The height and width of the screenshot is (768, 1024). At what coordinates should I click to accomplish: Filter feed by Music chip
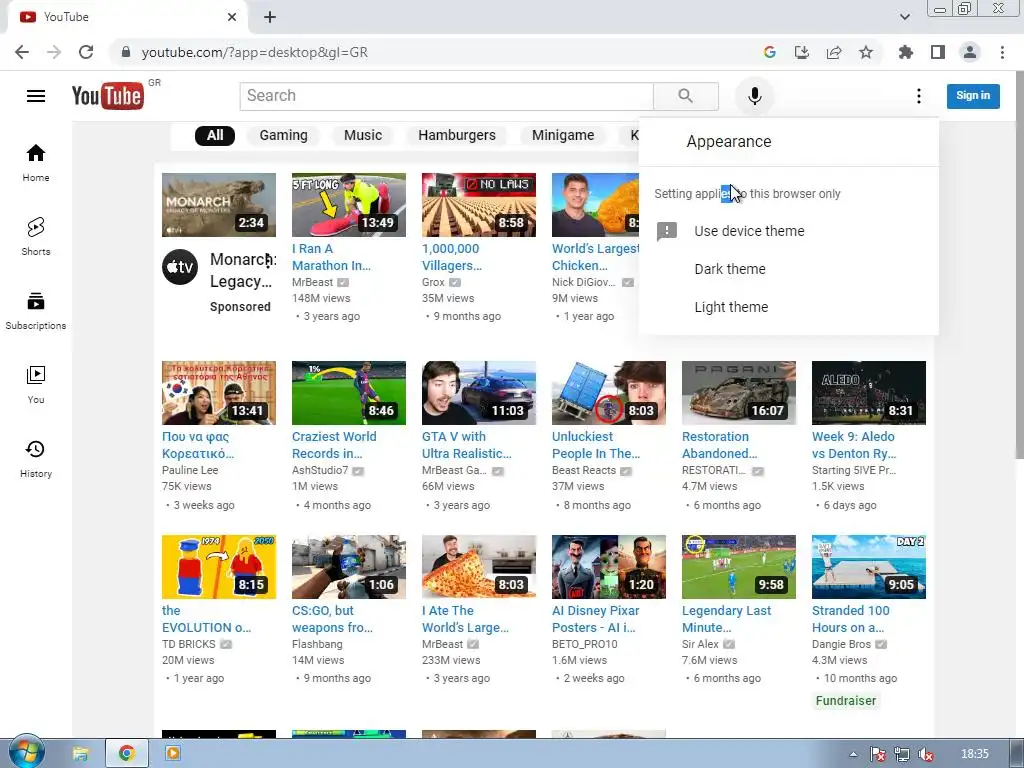[x=363, y=135]
